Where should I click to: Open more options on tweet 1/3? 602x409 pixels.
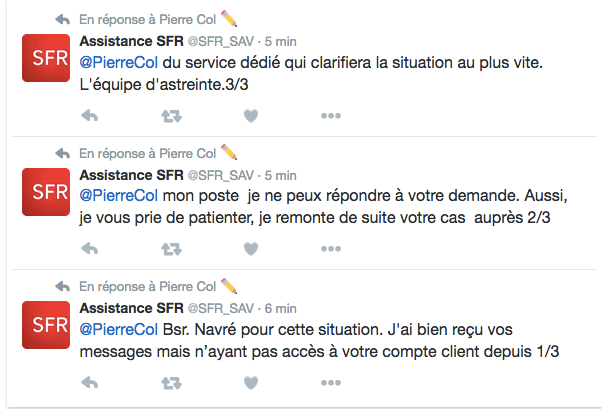pos(331,383)
